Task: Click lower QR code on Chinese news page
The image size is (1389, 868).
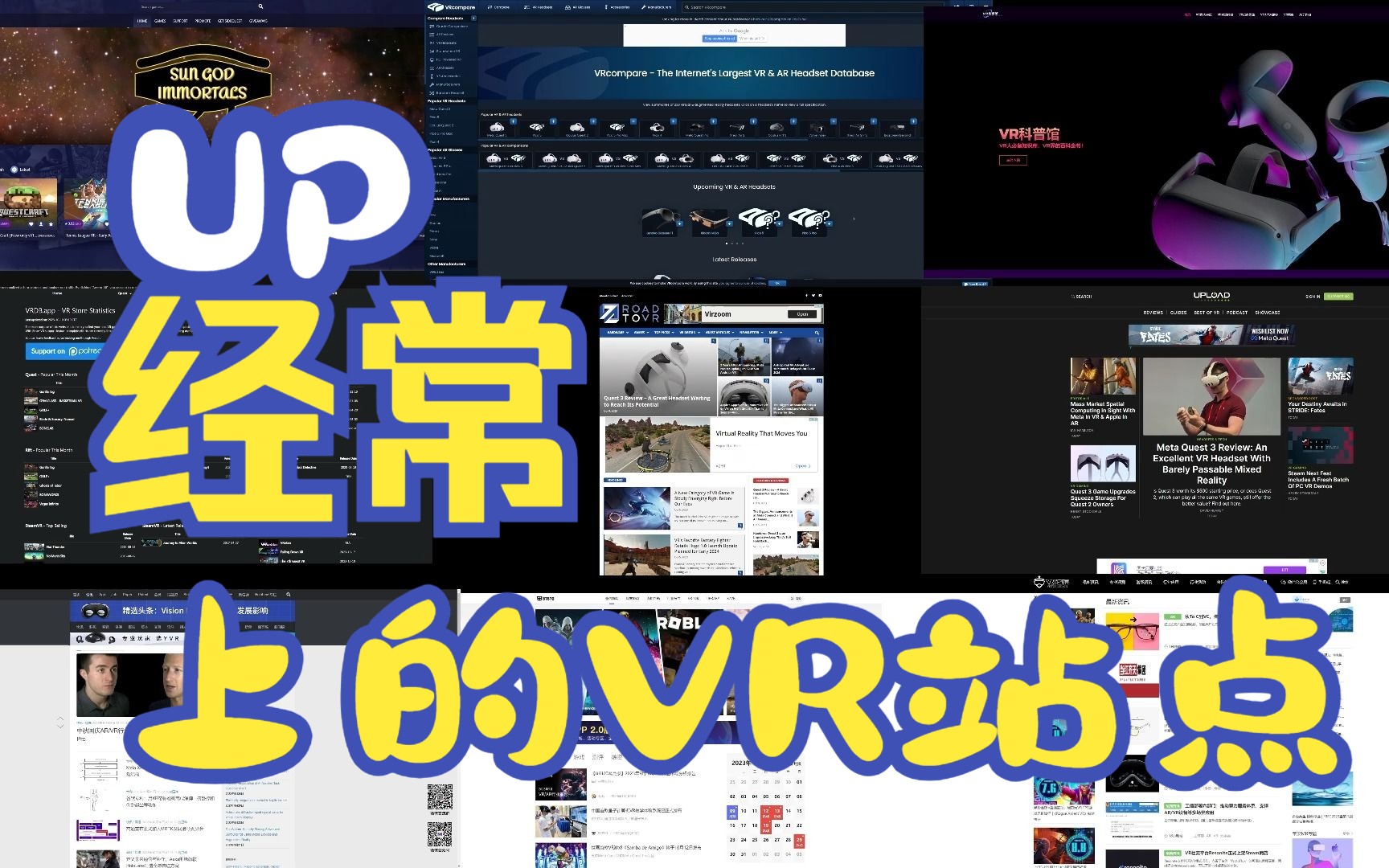Action: click(440, 834)
